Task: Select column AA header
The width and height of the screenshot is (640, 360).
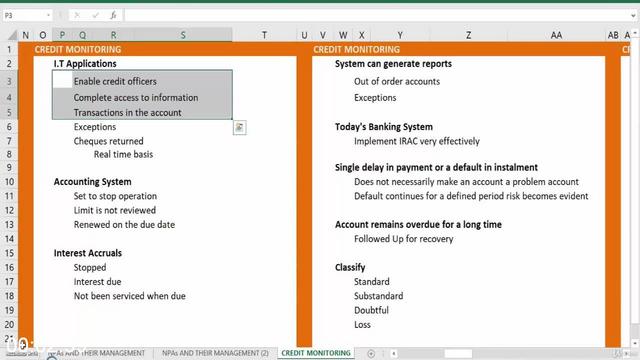Action: pos(556,35)
